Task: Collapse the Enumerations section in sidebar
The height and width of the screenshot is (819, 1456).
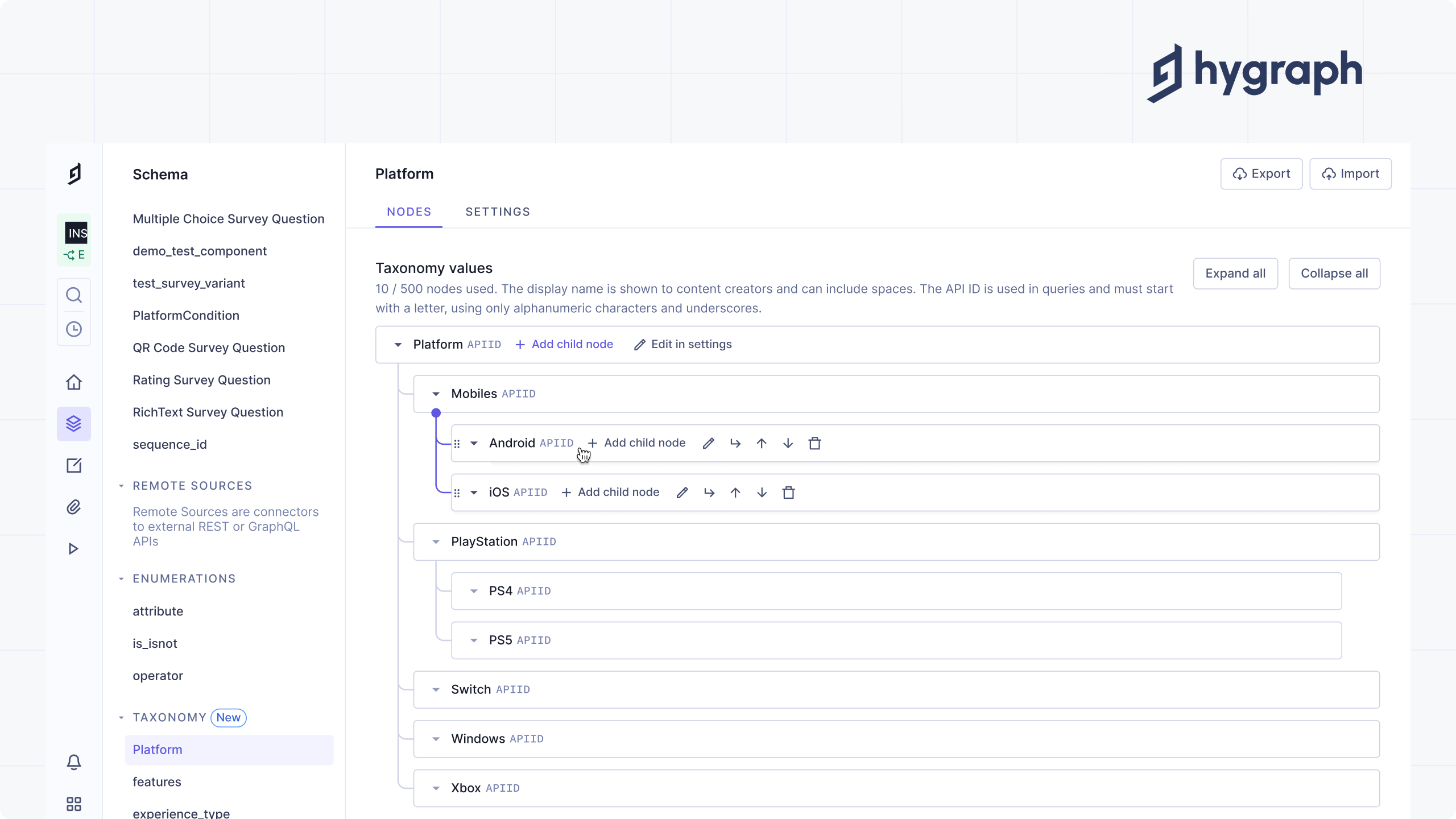Action: pos(121,578)
